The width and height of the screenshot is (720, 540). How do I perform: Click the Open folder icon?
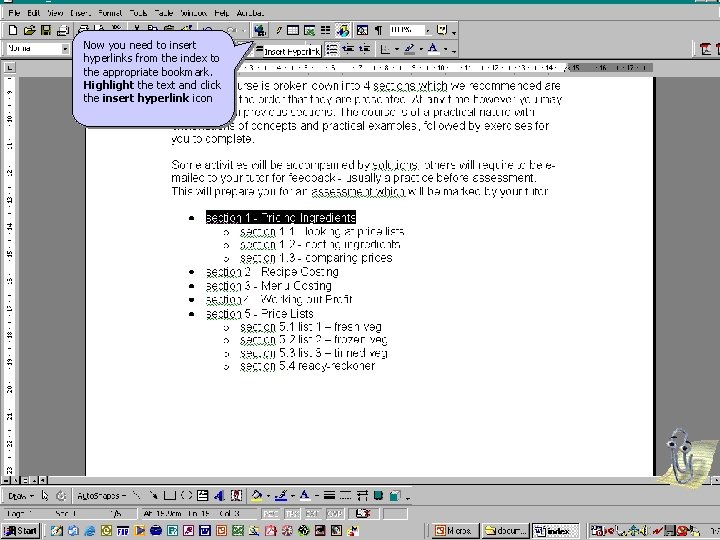click(x=29, y=30)
